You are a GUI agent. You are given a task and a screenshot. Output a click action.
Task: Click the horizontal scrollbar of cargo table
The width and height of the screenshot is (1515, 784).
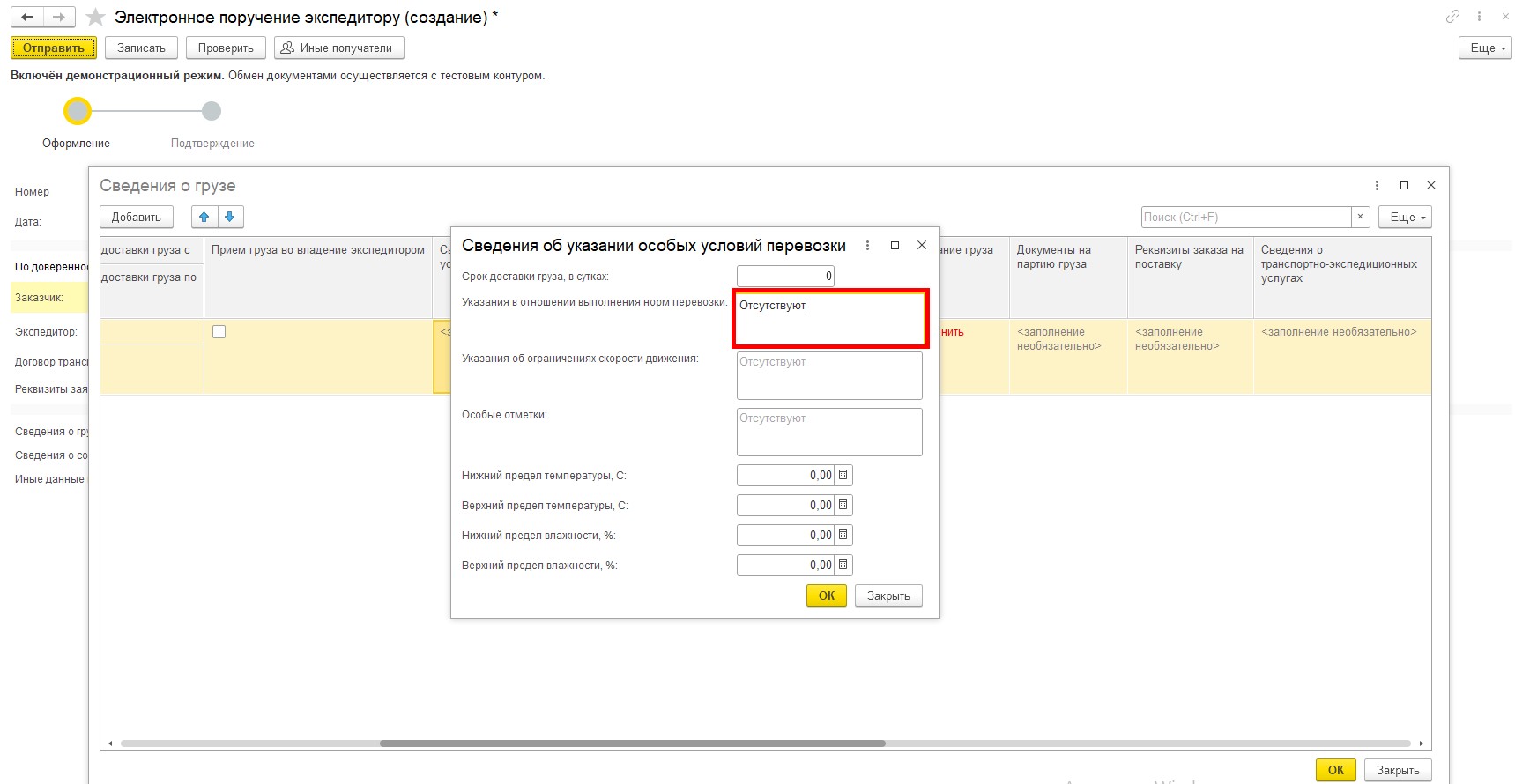click(x=632, y=743)
